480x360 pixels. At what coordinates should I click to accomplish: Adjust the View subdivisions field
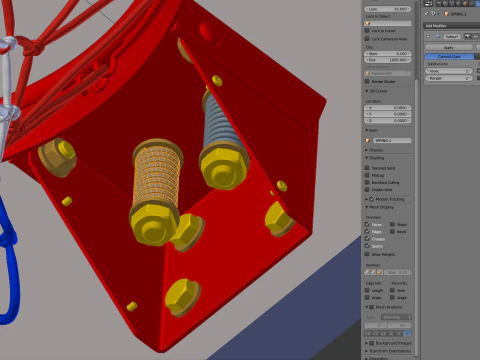(449, 71)
